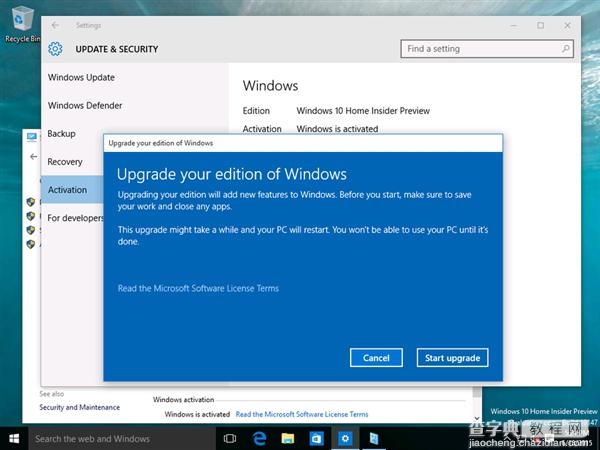Viewport: 600px width, 450px height.
Task: Click the third shield icon in System window
Action: [x=31, y=230]
